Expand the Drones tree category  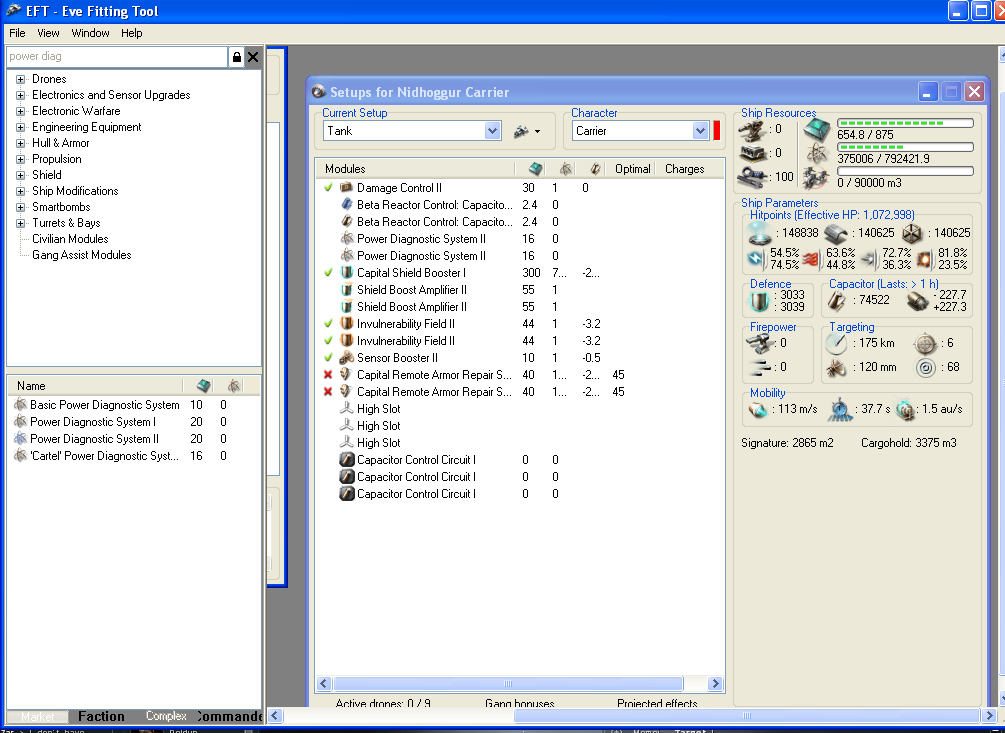[x=21, y=79]
